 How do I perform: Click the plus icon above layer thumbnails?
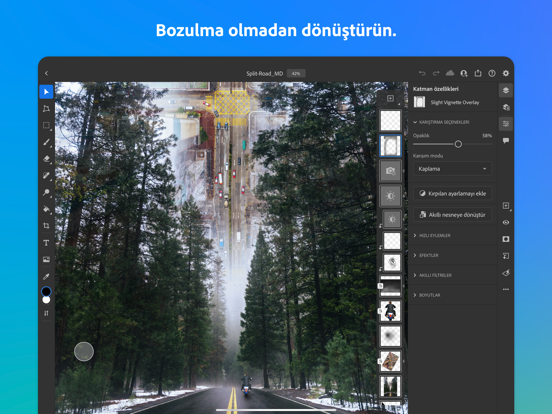point(390,99)
